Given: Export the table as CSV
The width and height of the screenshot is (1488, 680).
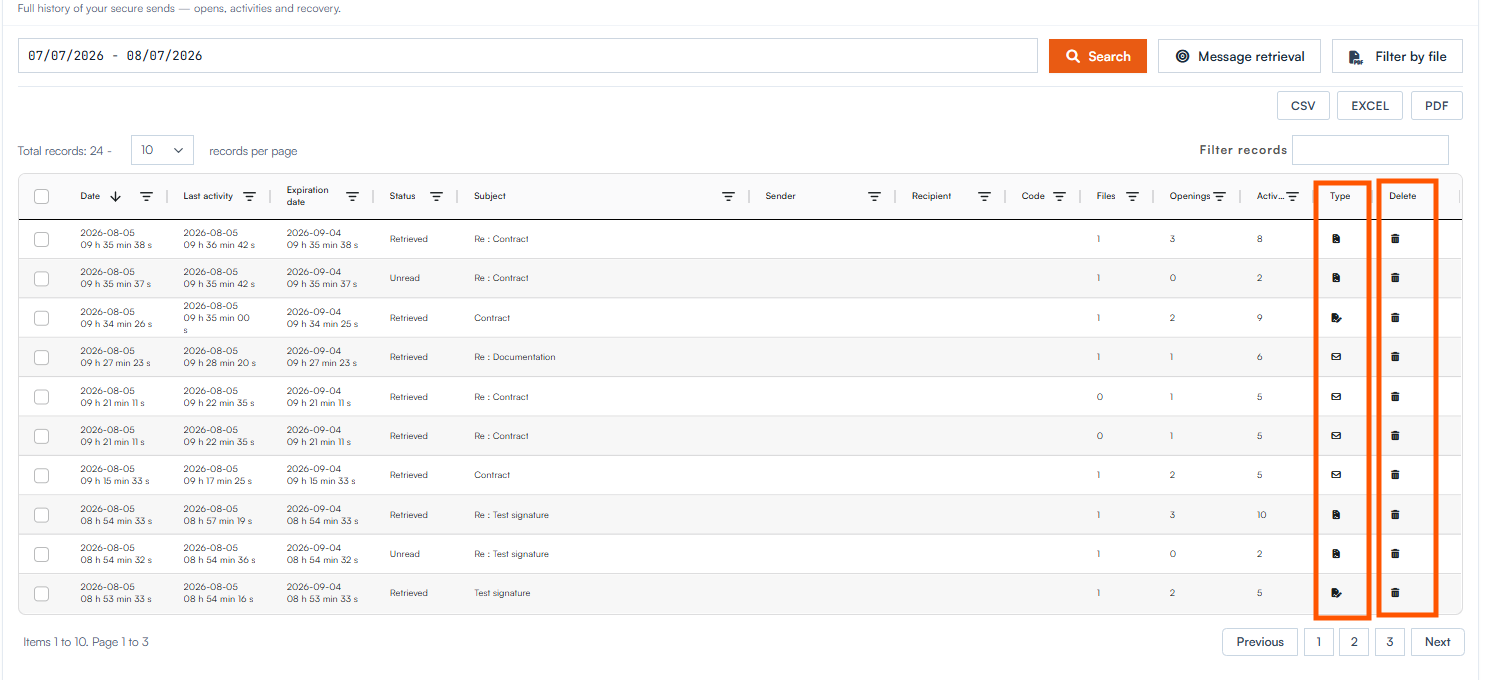Looking at the screenshot, I should tap(1303, 106).
